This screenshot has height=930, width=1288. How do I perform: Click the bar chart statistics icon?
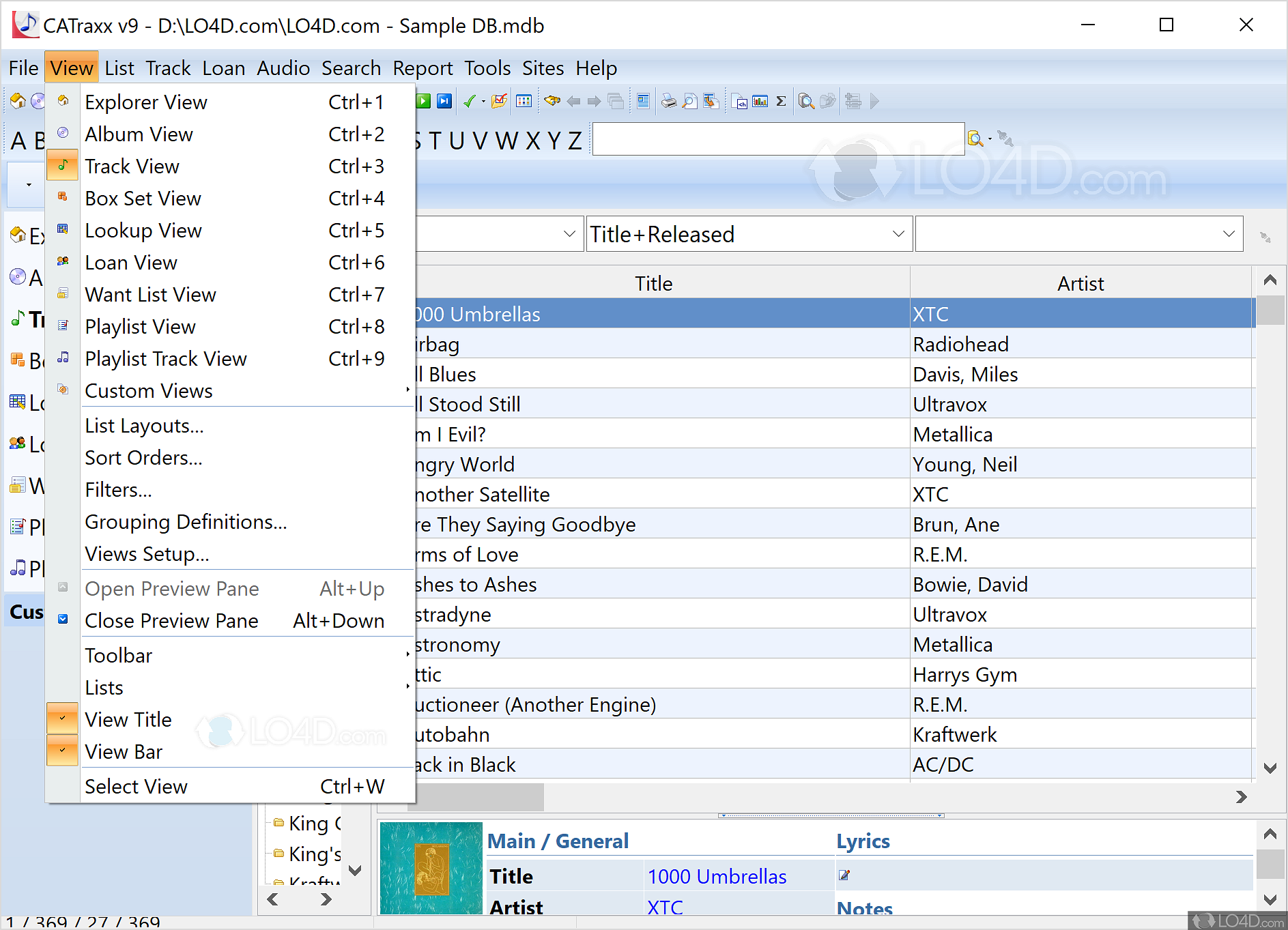click(x=760, y=102)
